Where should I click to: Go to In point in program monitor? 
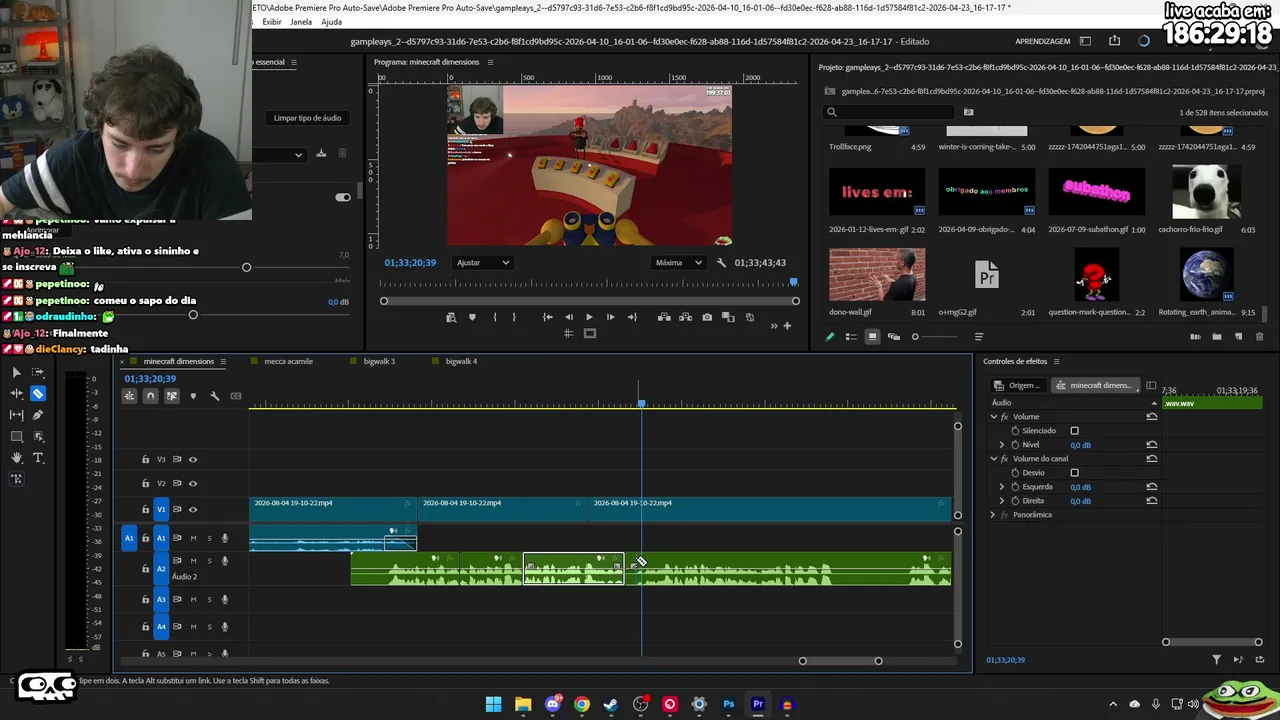point(548,317)
